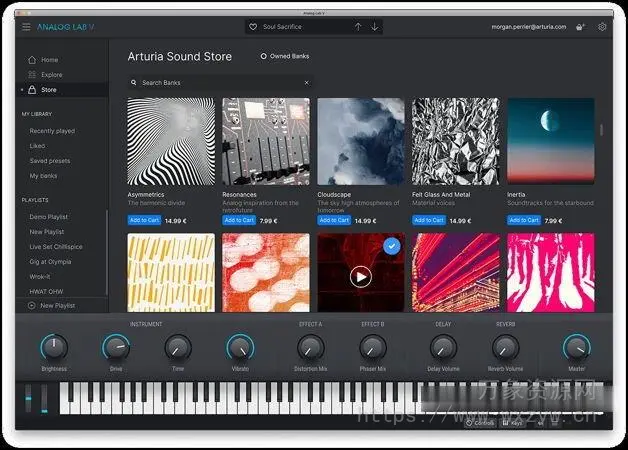
Task: Play preview of the red bank thumbnail
Action: (361, 277)
